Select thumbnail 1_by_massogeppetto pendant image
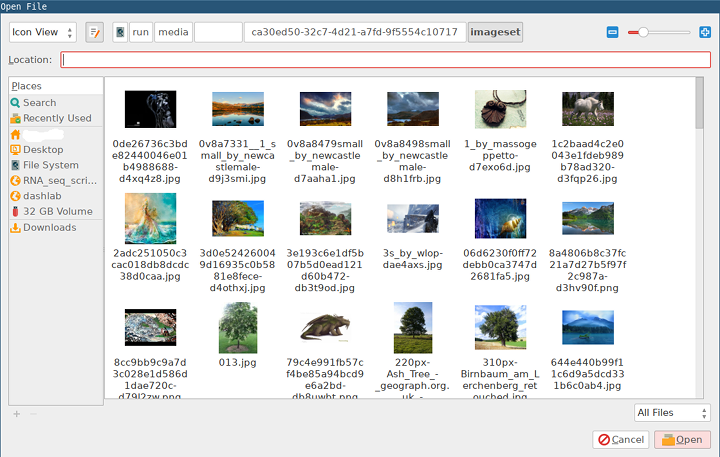720x457 pixels. pos(500,109)
